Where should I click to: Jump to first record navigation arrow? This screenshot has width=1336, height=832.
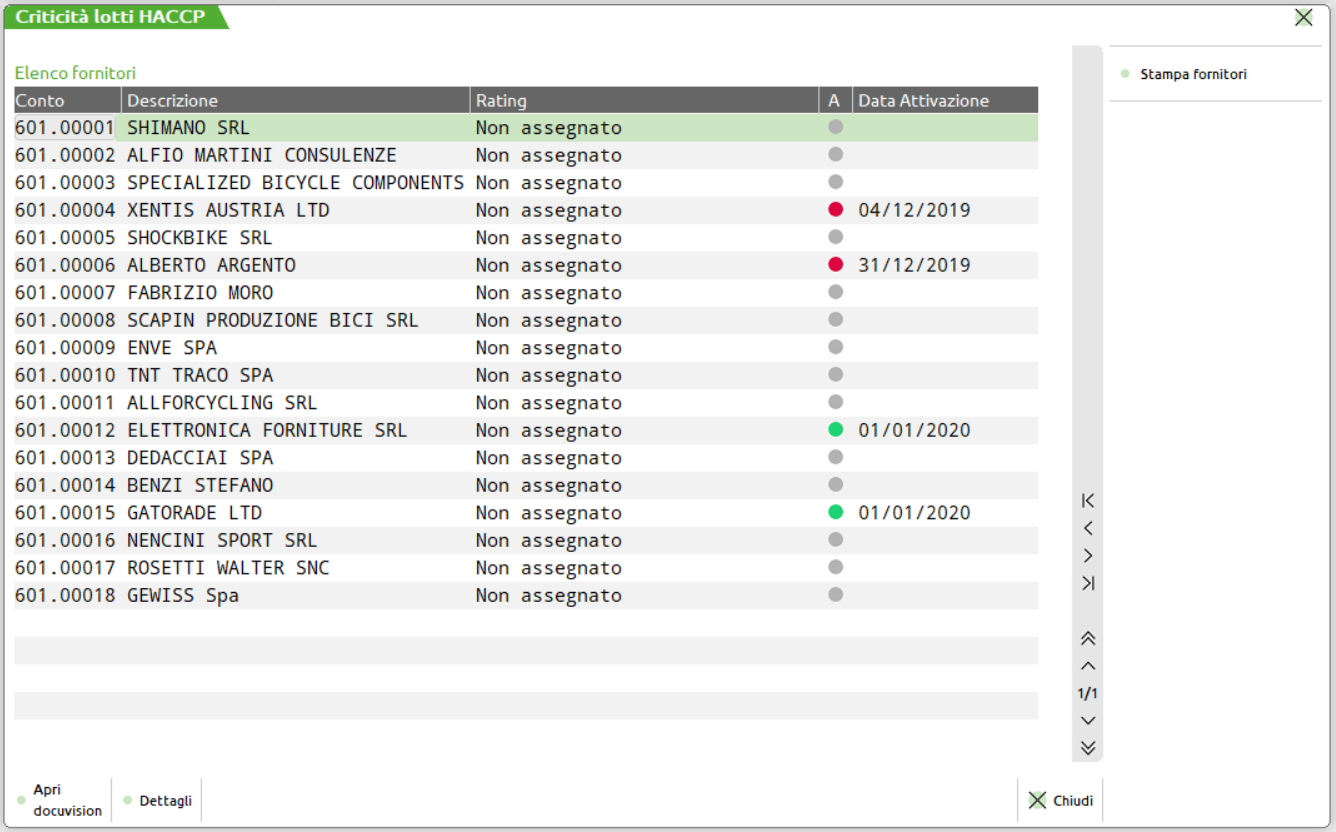click(1088, 501)
